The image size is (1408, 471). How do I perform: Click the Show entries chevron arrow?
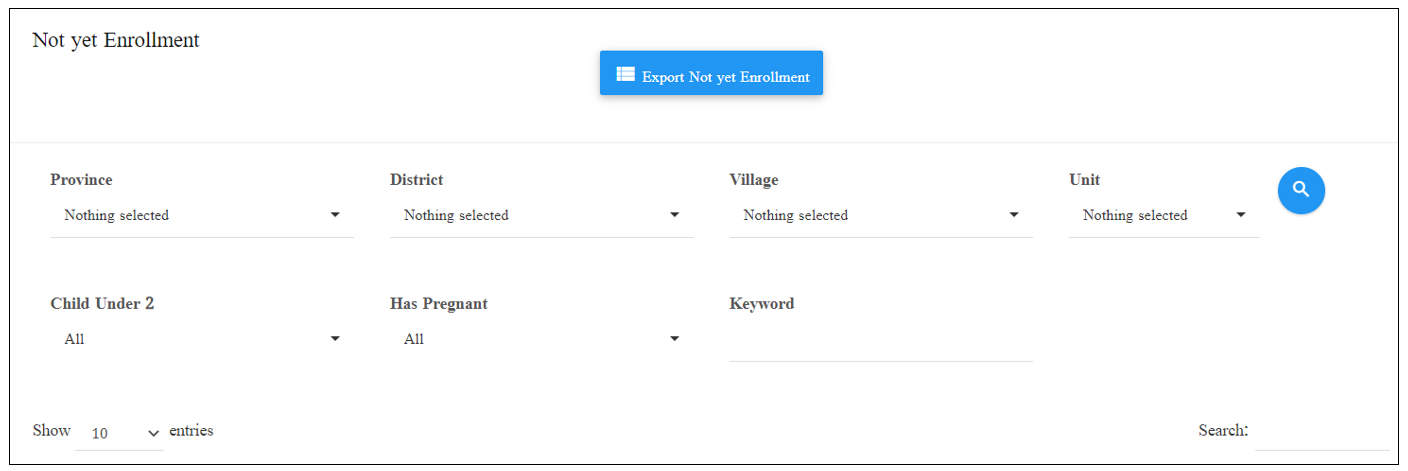click(x=154, y=433)
